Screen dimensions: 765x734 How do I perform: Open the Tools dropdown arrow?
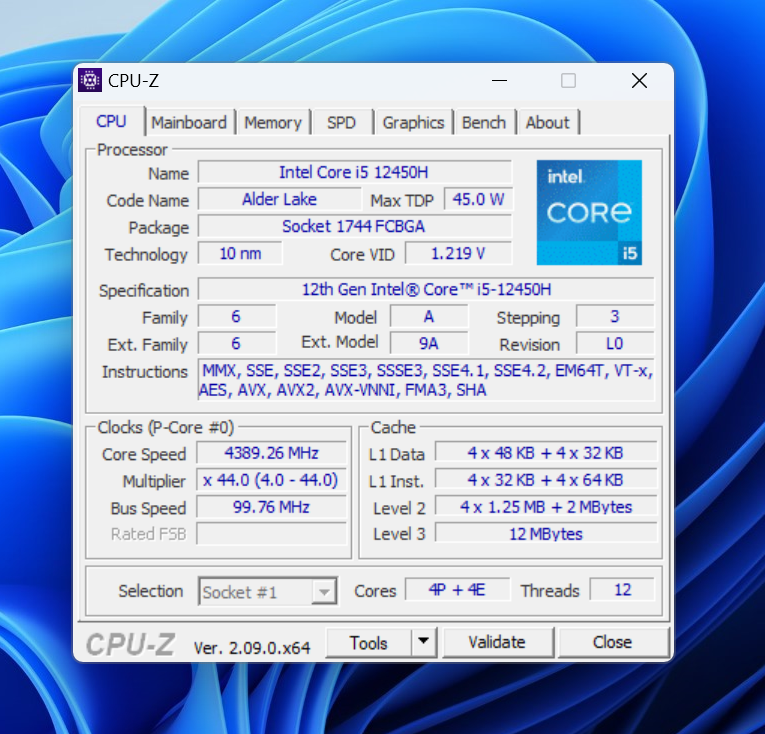coord(423,642)
